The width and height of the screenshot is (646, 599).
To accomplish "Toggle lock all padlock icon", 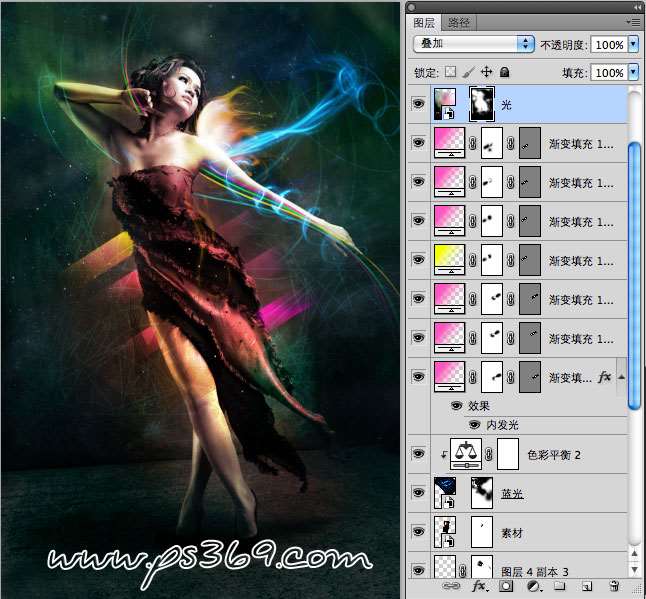I will pyautogui.click(x=504, y=73).
